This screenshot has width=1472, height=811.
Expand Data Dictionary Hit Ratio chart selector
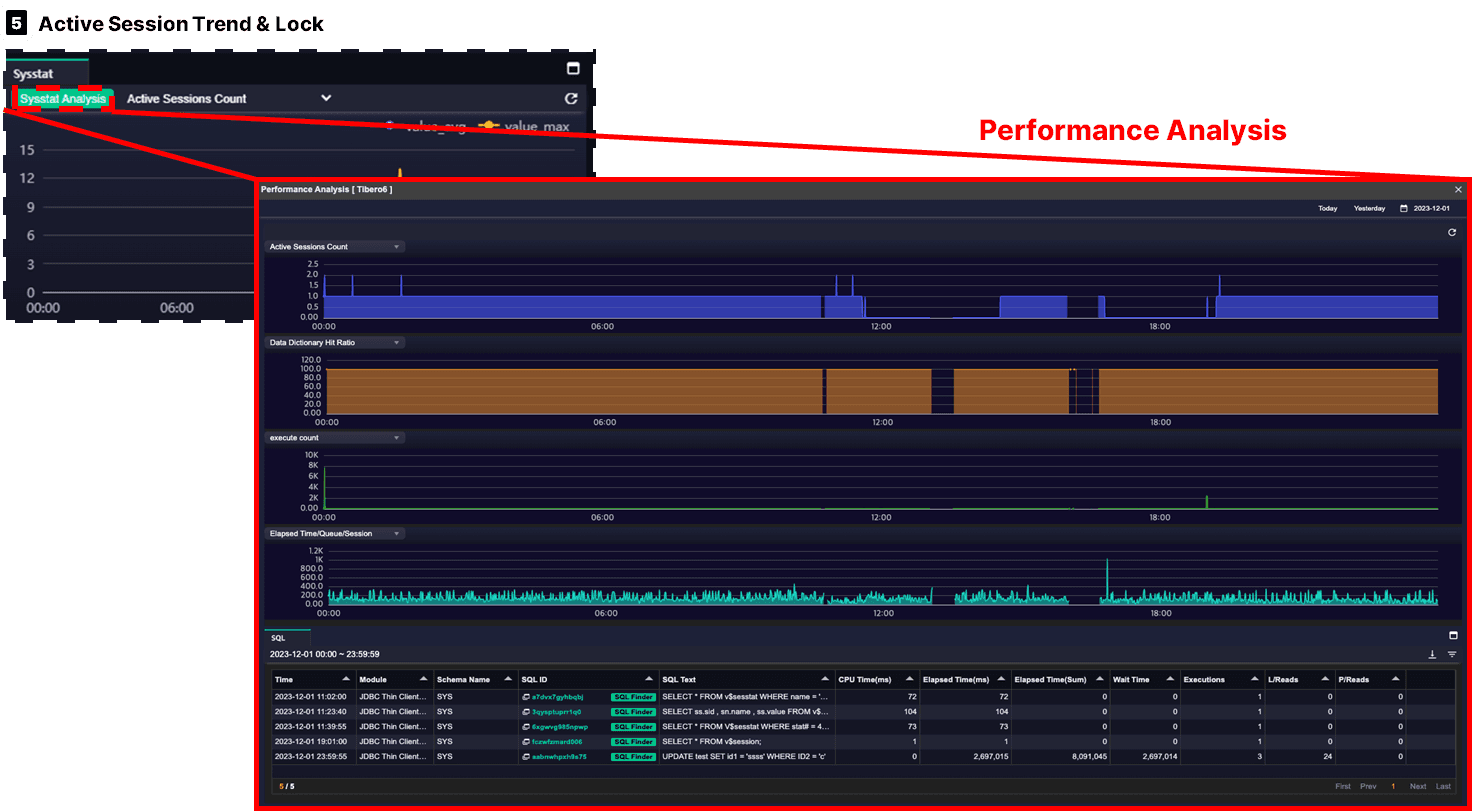click(x=334, y=342)
